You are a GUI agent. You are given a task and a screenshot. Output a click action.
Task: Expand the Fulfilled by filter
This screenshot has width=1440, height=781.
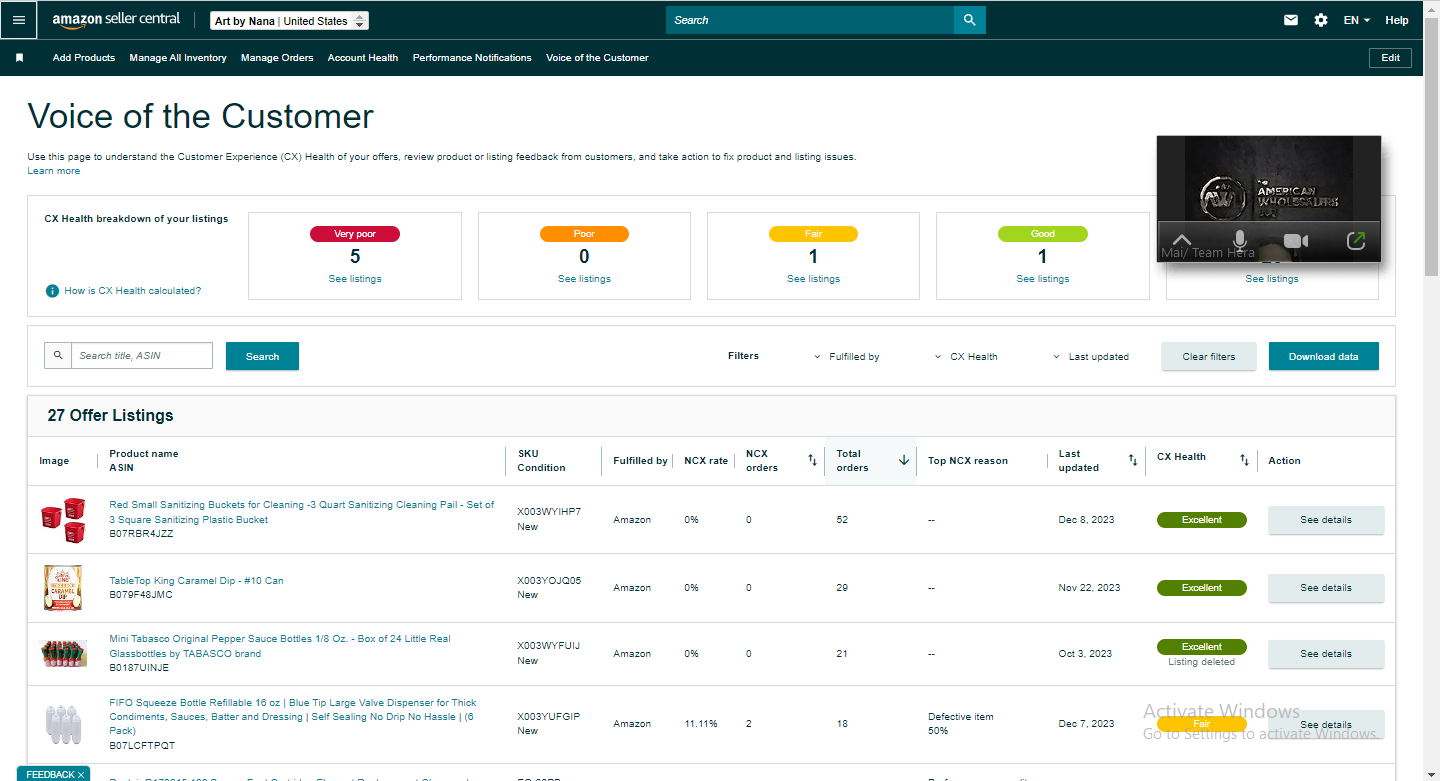847,356
